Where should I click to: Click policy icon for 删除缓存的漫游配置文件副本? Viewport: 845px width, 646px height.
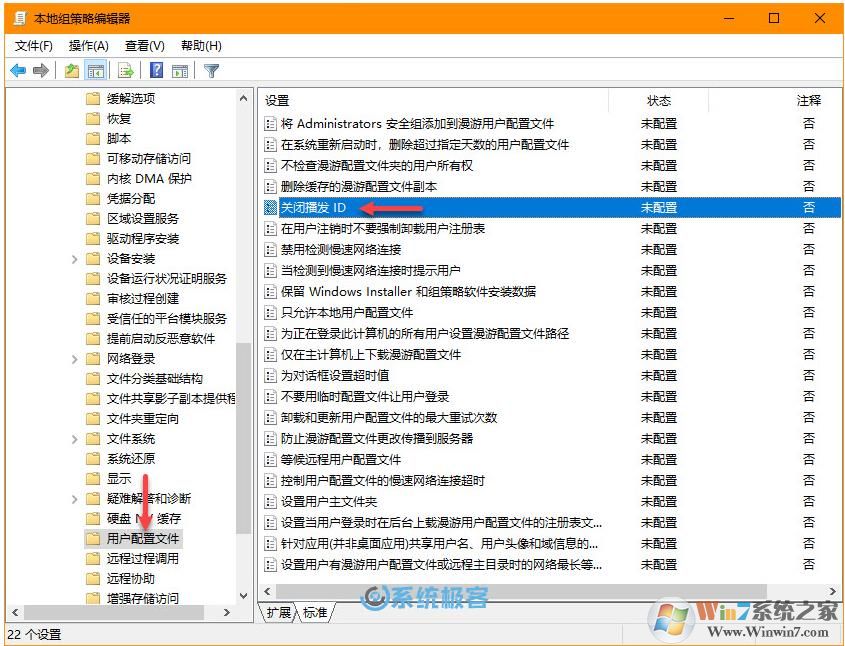pyautogui.click(x=270, y=186)
